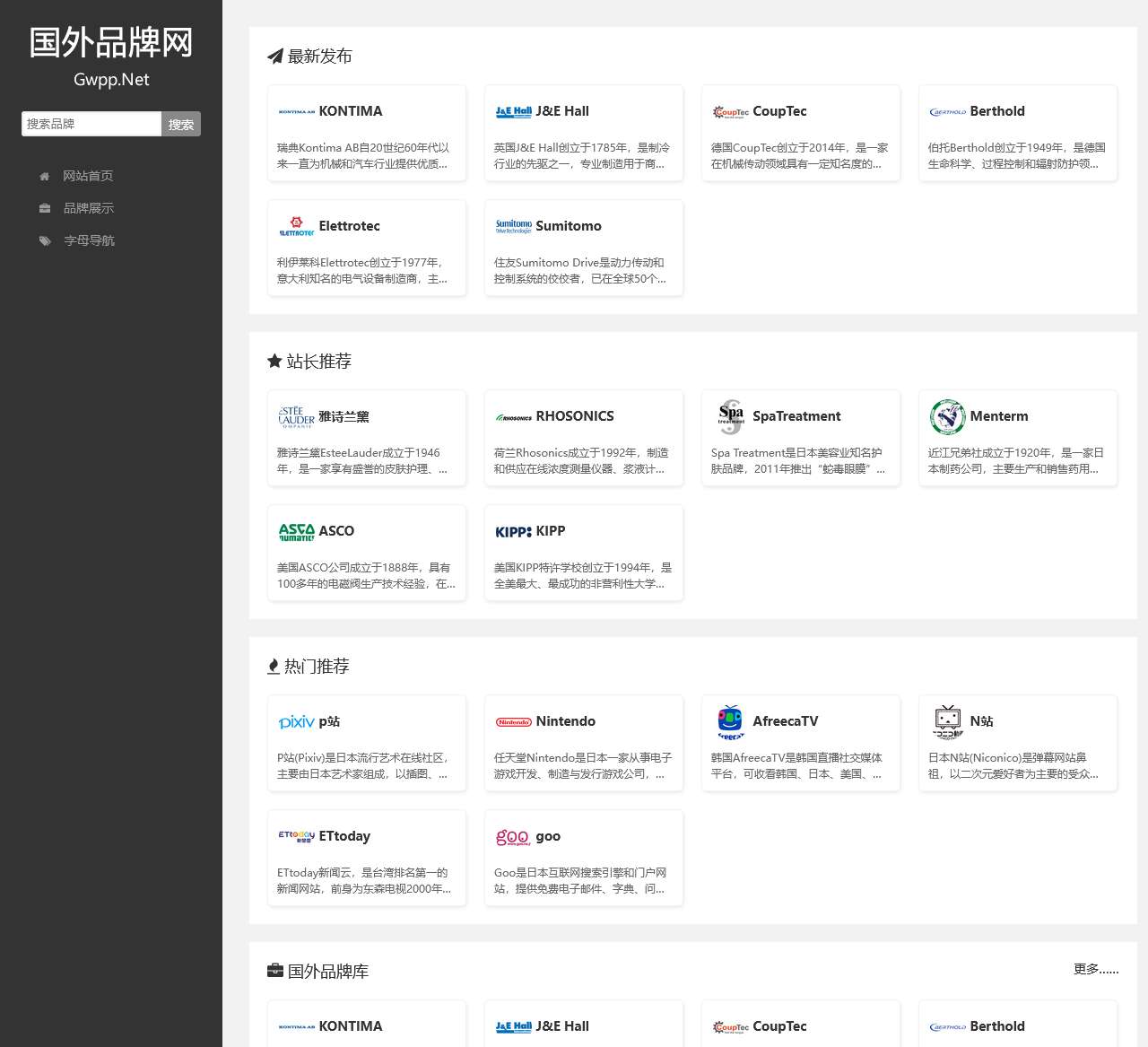Click the Gwpp.Net subtitle
This screenshot has height=1047, width=1148.
[111, 79]
